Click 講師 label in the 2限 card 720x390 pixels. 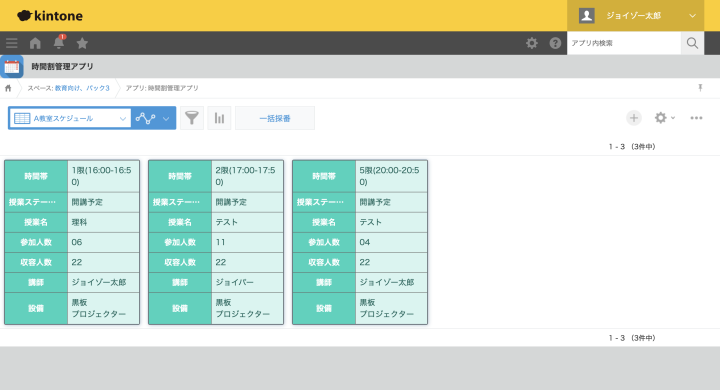click(180, 283)
